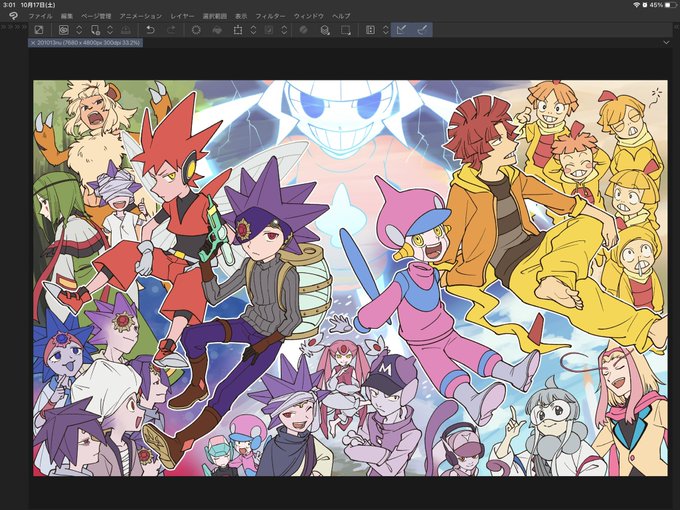
Task: Redo the last undone action
Action: [x=171, y=30]
